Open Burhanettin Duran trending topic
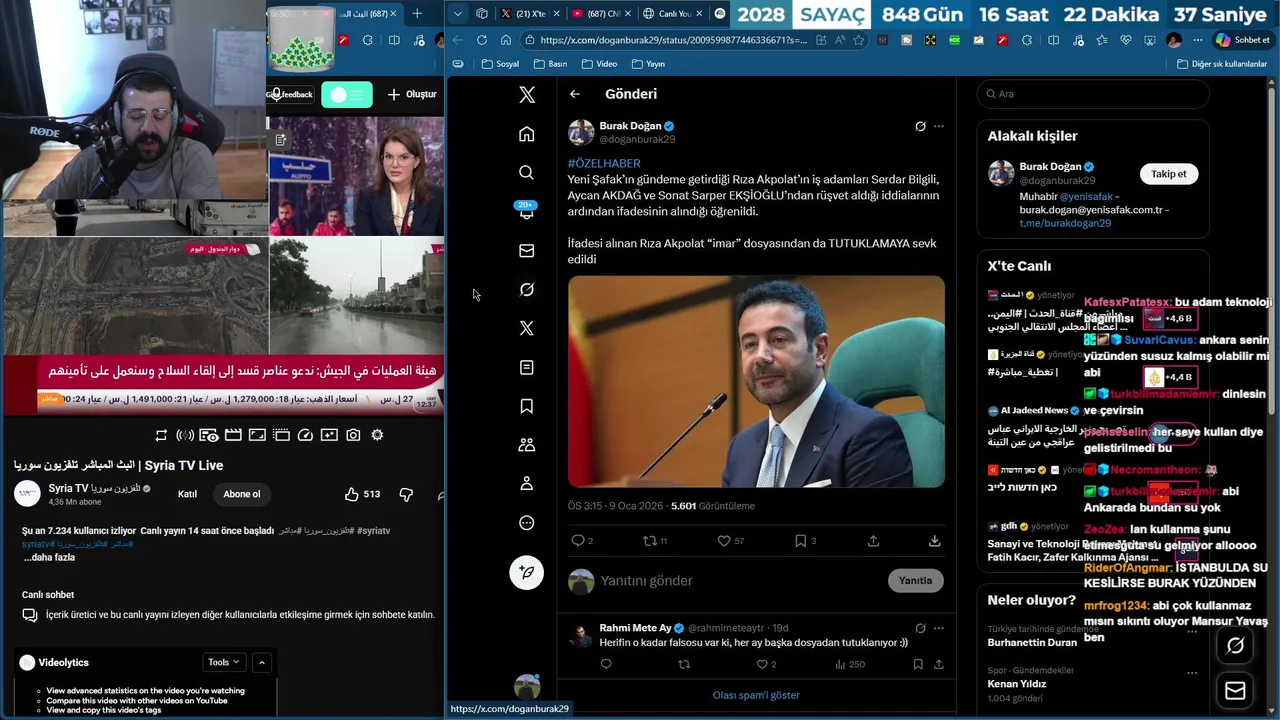This screenshot has height=720, width=1280. (x=1032, y=642)
